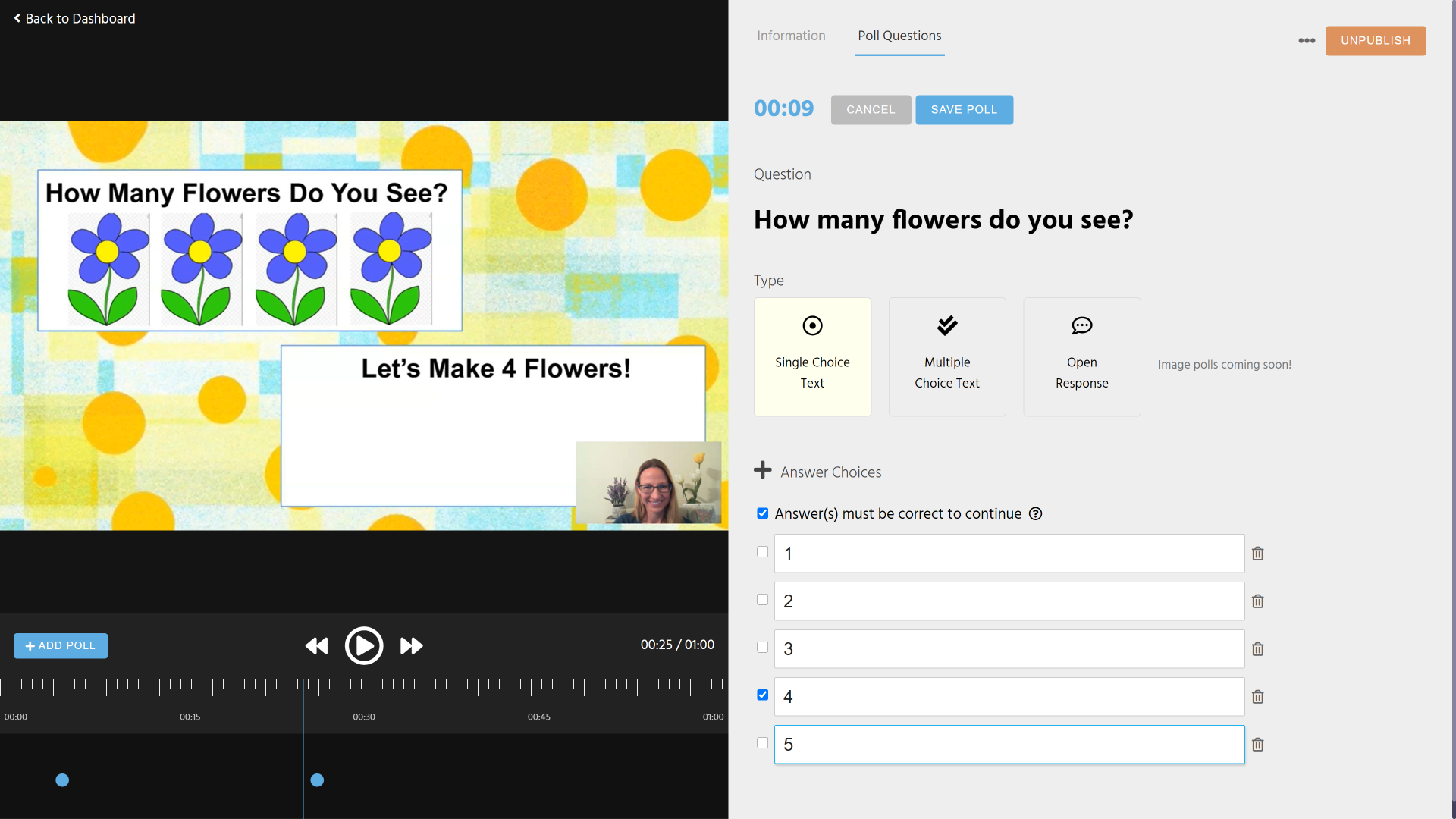Mark answer 2 as correct

click(762, 600)
